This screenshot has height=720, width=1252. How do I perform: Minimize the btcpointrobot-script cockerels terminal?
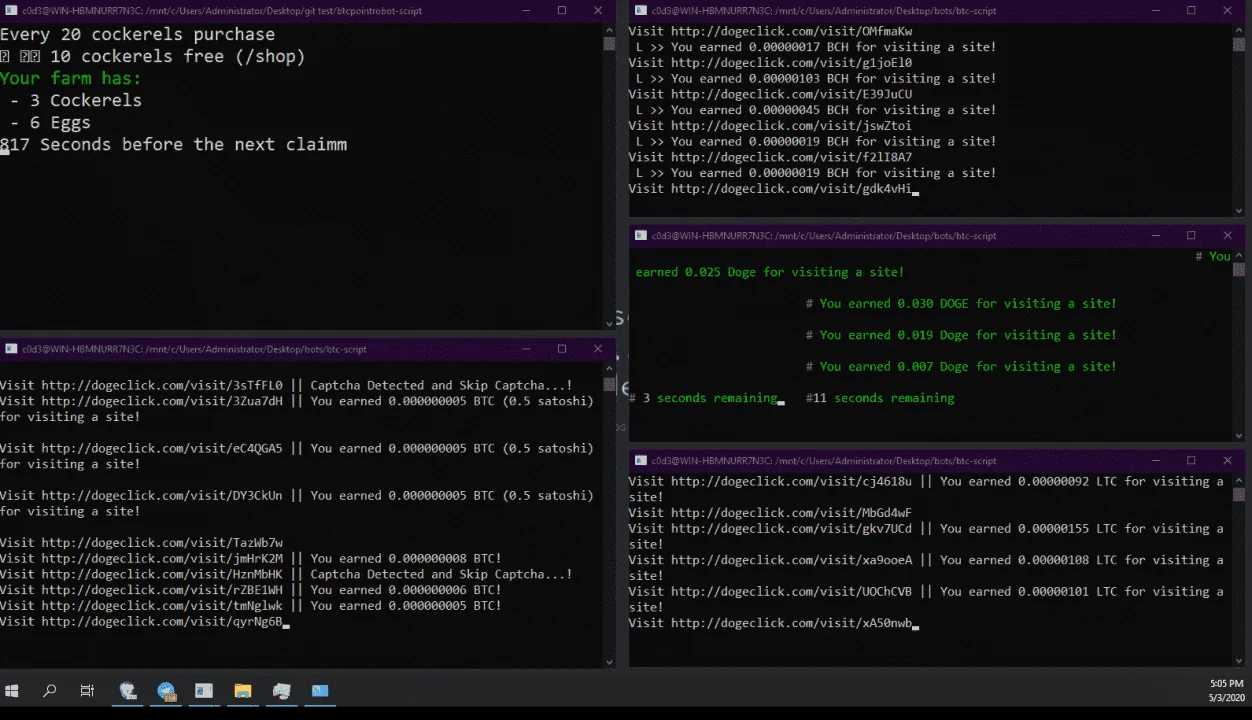pyautogui.click(x=527, y=10)
